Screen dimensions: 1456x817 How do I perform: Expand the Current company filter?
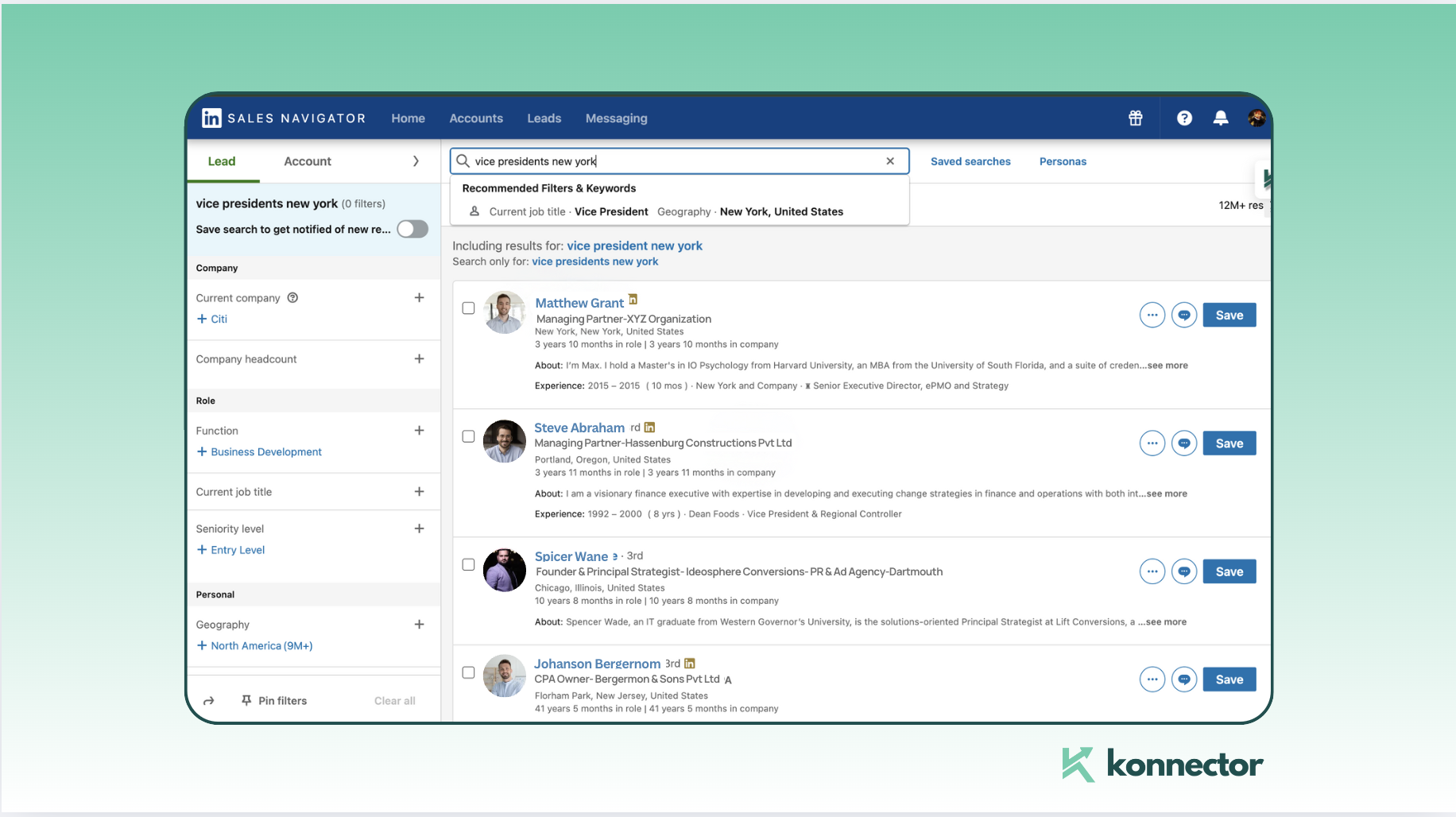point(419,298)
